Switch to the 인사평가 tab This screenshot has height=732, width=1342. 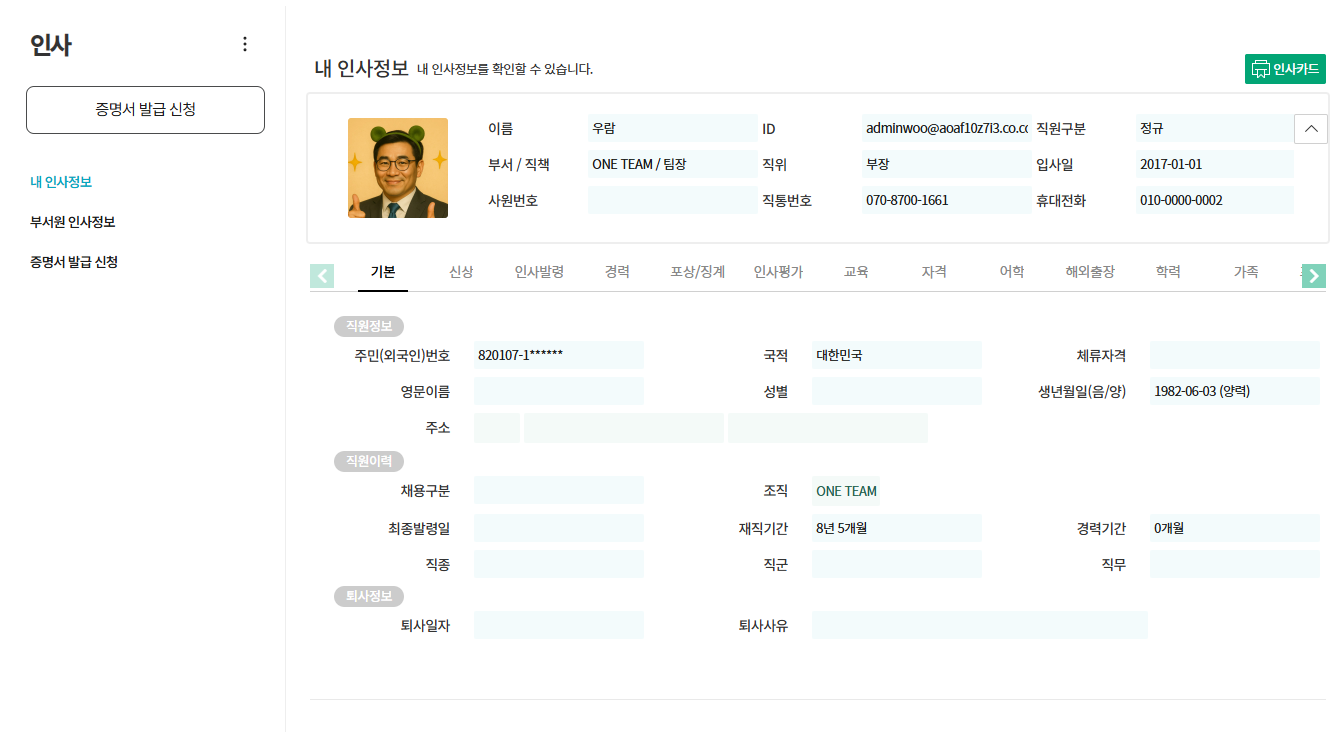click(778, 272)
